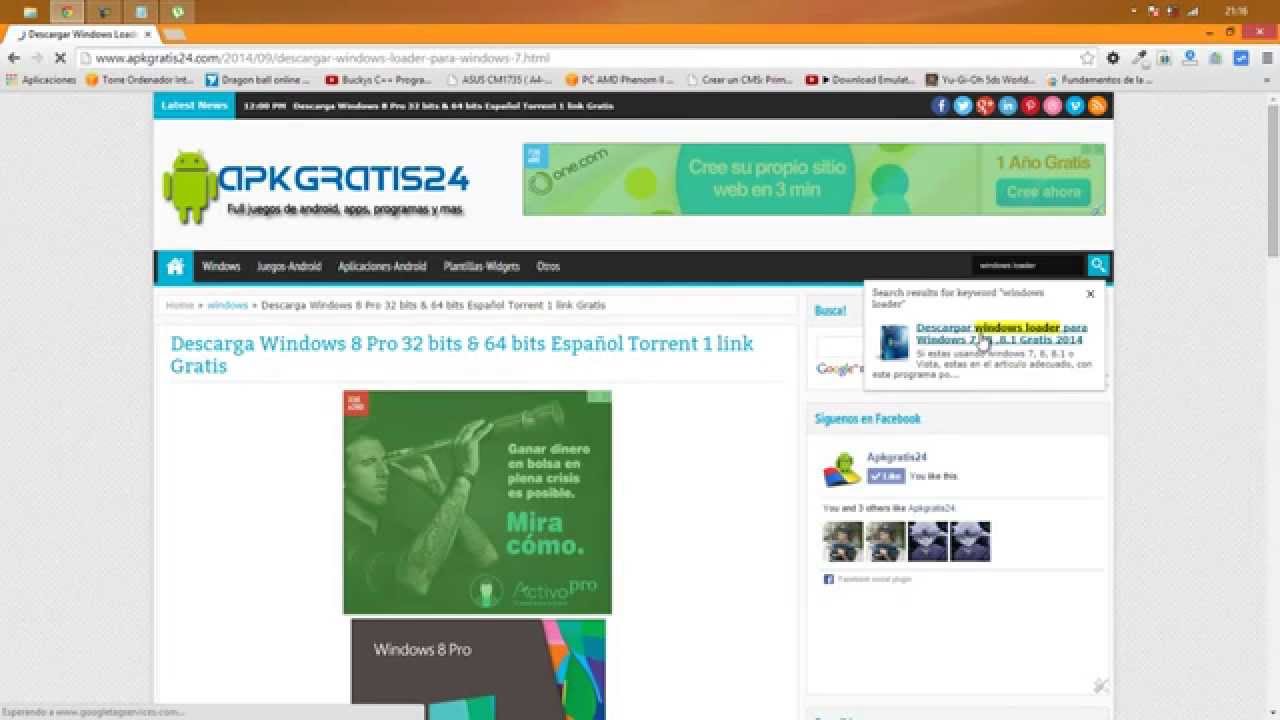
Task: Show more bookmarks with the chevron
Action: pyautogui.click(x=1267, y=80)
